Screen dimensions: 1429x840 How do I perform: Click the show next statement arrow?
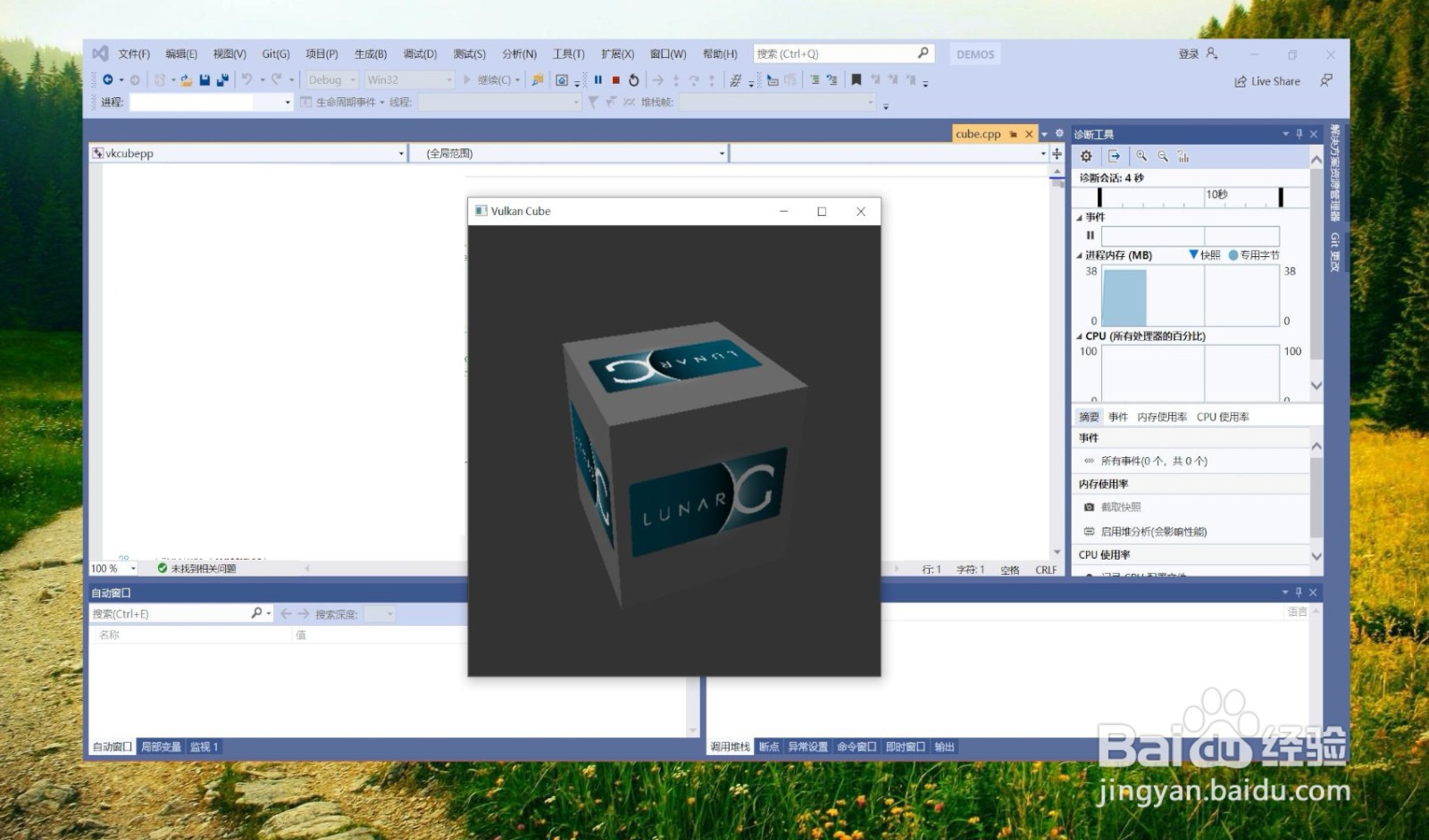pyautogui.click(x=658, y=80)
